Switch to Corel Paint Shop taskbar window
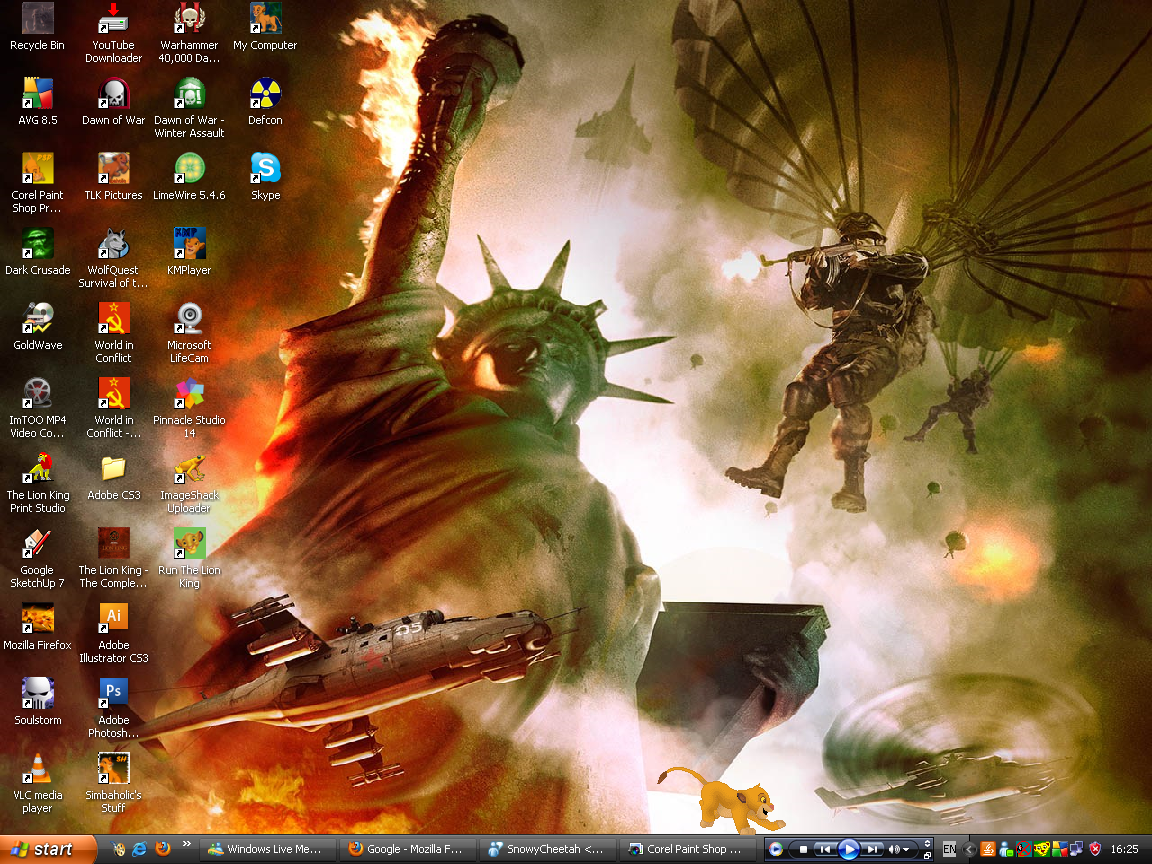 (686, 849)
